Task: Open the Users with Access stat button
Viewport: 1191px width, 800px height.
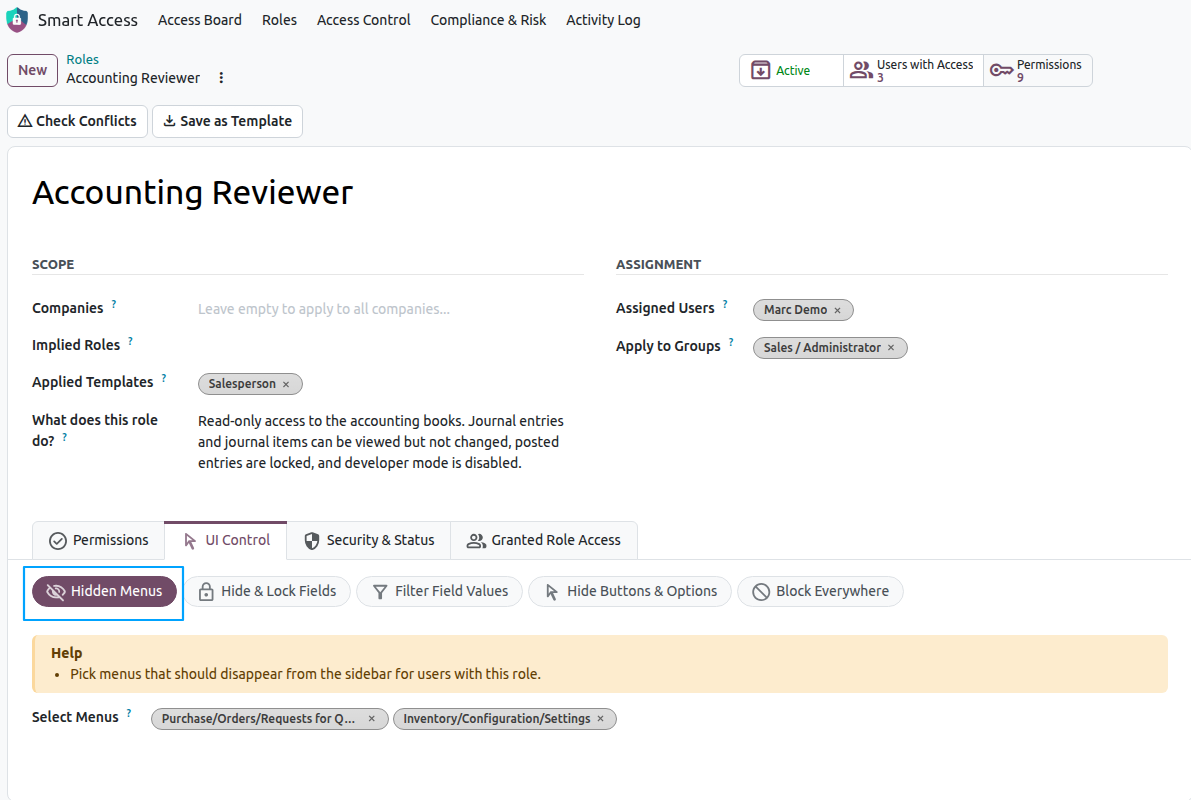Action: click(913, 71)
